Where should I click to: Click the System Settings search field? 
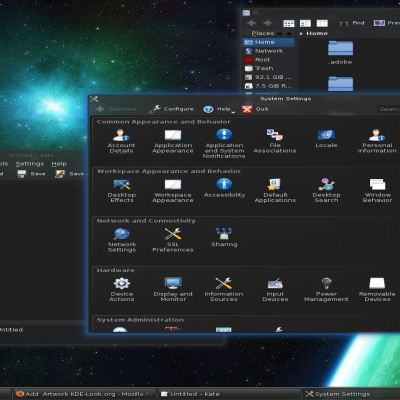(x=389, y=109)
